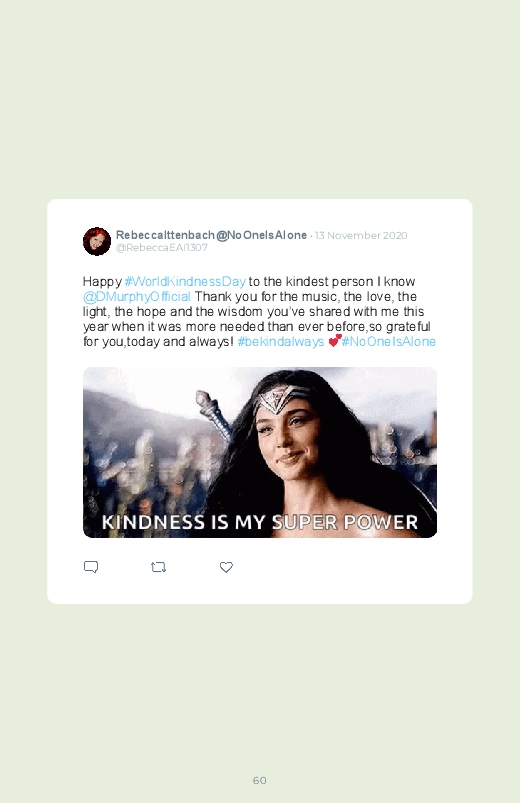Open the #bekindalways hashtag

click(281, 342)
